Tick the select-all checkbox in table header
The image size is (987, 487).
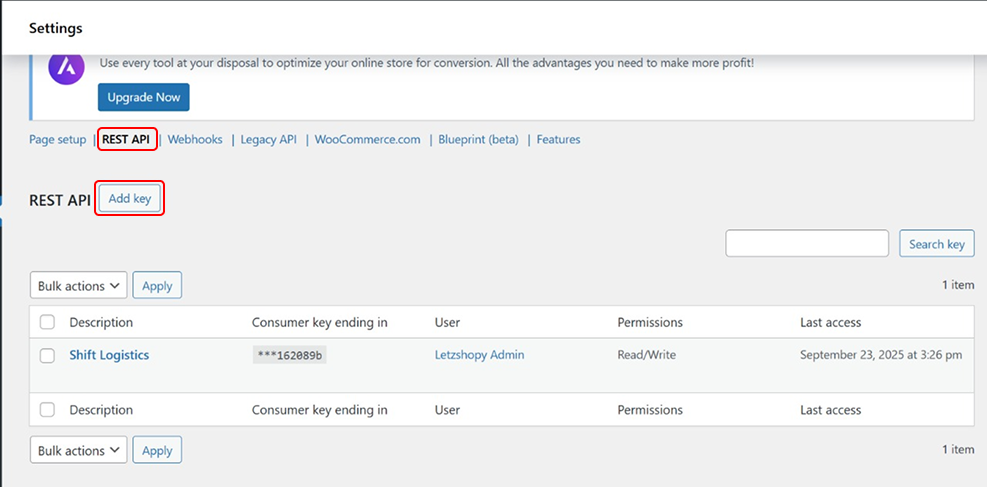click(x=47, y=323)
